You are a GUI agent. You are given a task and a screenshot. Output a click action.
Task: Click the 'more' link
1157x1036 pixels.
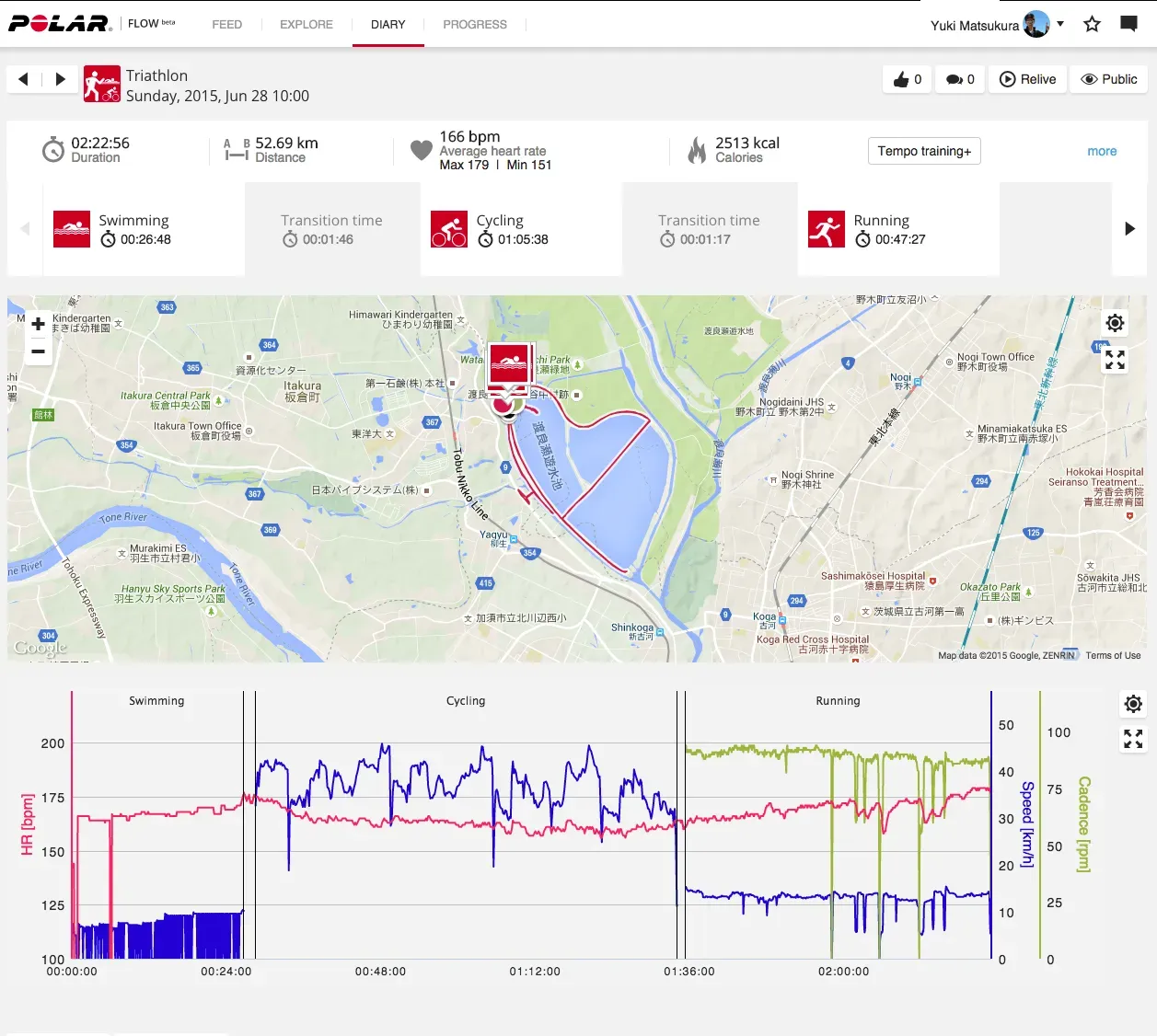coord(1101,151)
